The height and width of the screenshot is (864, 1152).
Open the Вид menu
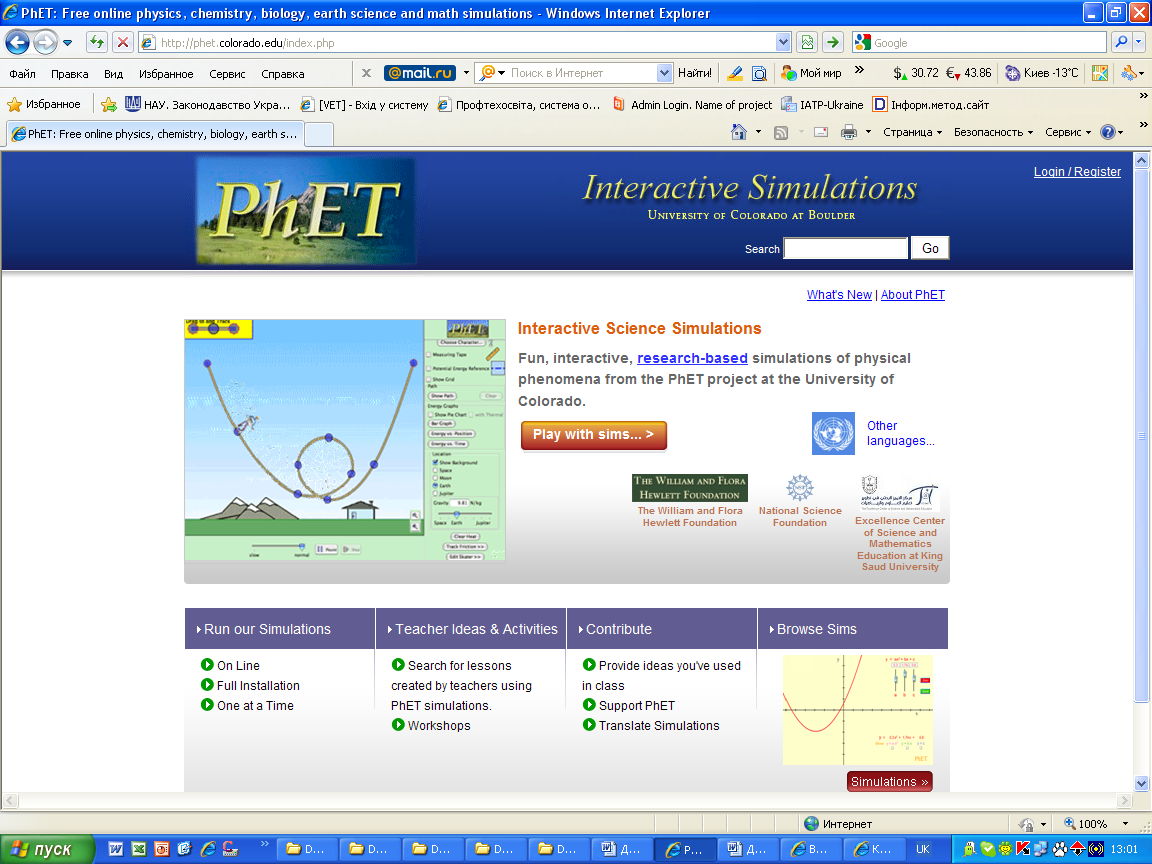tap(113, 73)
